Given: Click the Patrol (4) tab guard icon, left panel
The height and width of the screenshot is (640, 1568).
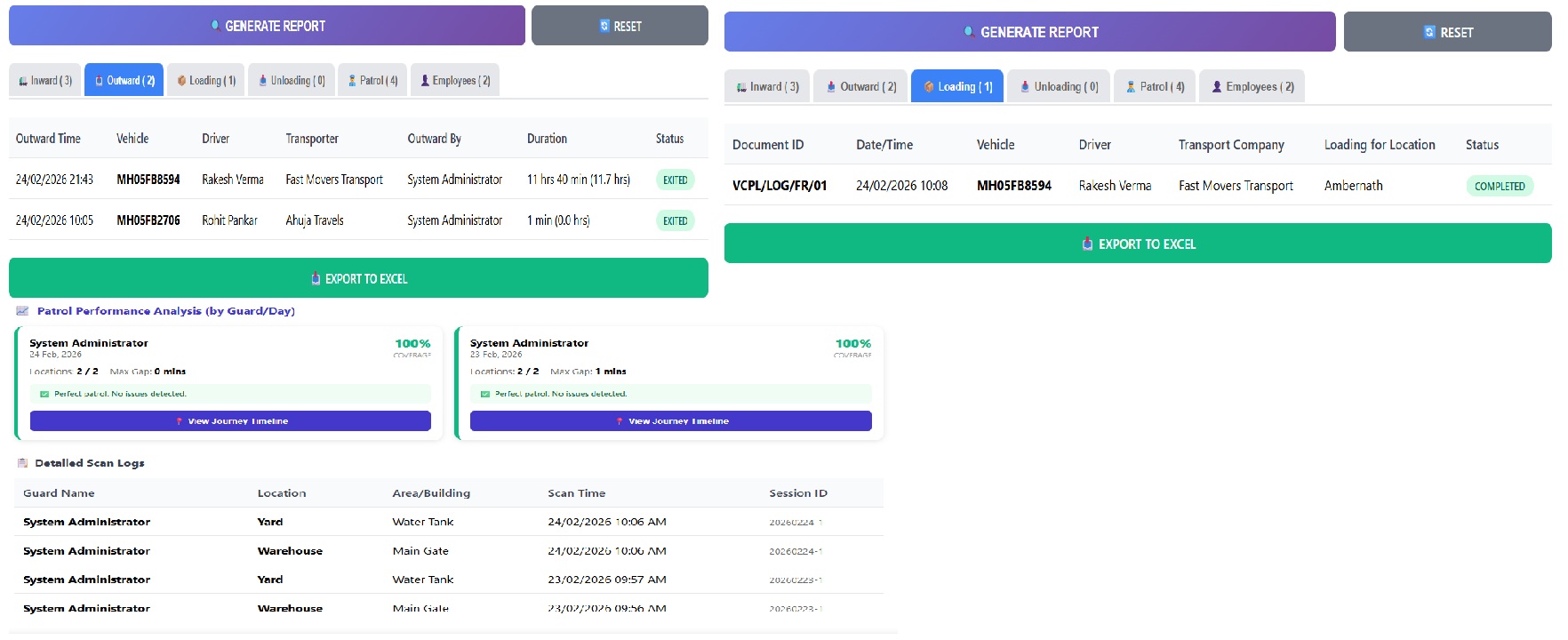Looking at the screenshot, I should pos(352,80).
